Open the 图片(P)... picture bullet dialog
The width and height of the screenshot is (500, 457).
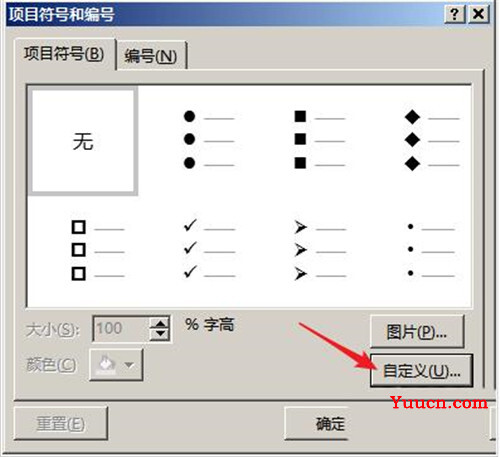(417, 332)
